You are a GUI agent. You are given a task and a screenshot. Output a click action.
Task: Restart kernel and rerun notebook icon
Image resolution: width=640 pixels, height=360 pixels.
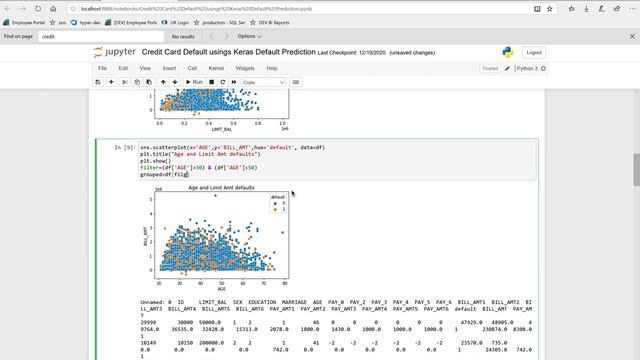click(x=234, y=82)
